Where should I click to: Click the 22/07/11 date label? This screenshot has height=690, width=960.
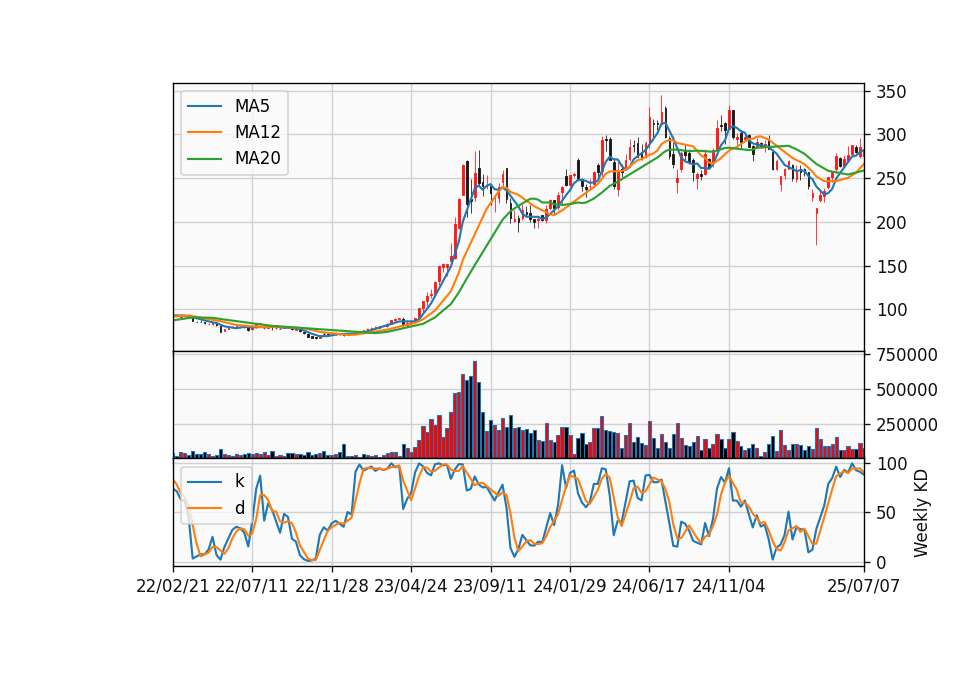tap(252, 586)
